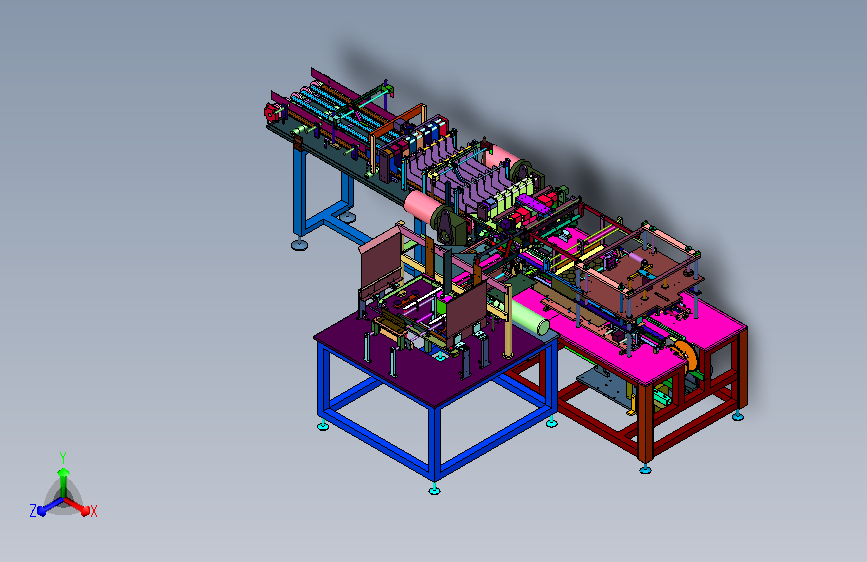This screenshot has width=867, height=562.
Task: Select the red frame's front corner leg
Action: click(x=645, y=424)
